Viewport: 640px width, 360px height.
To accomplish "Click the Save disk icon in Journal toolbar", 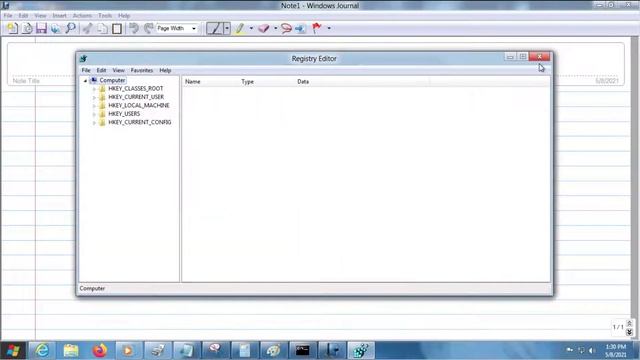I will (x=41, y=28).
